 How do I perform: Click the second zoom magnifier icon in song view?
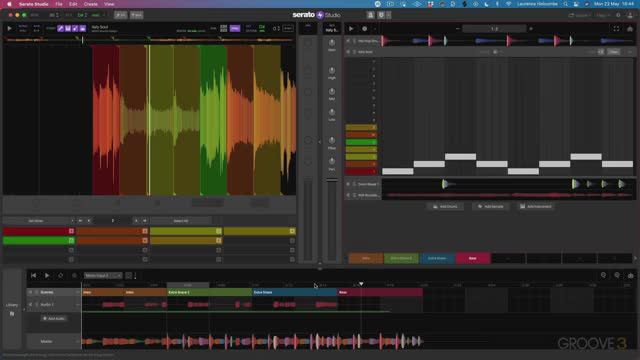[x=617, y=276]
